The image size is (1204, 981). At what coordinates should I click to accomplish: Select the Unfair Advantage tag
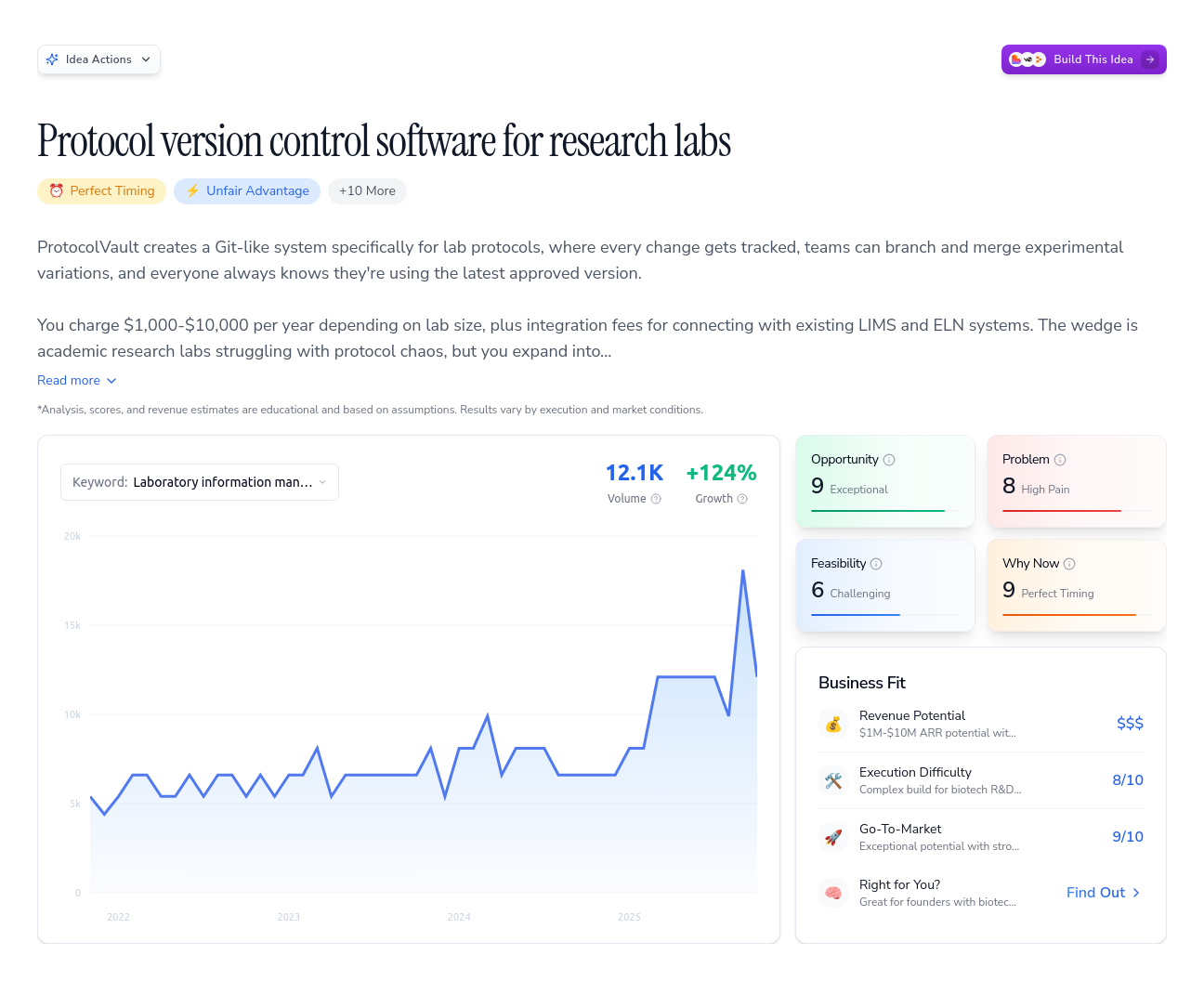[x=247, y=191]
